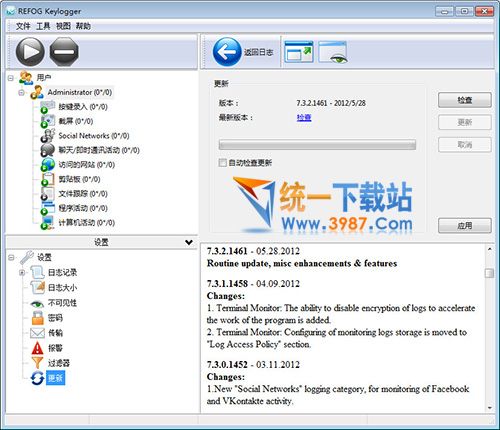Click changelog heading 7.3.2.1461 - 05.28.2012
This screenshot has width=500, height=430.
click(x=253, y=251)
